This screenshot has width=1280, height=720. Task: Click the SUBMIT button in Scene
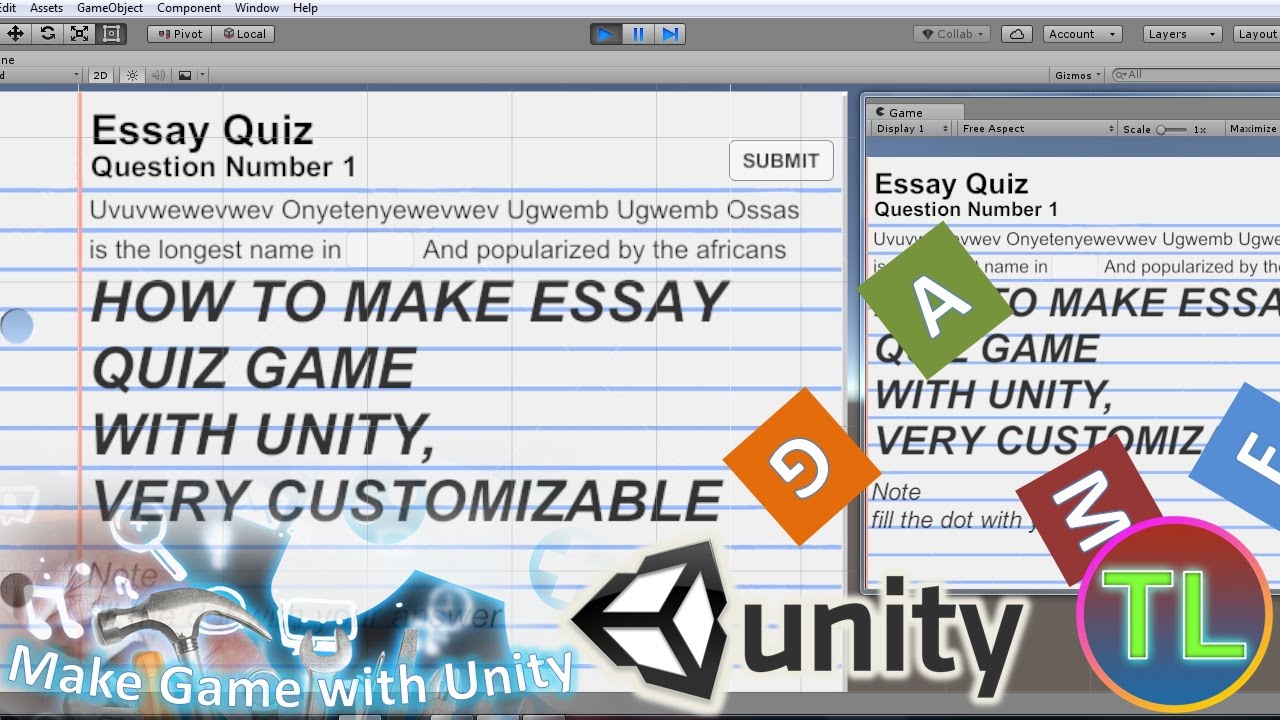click(781, 161)
